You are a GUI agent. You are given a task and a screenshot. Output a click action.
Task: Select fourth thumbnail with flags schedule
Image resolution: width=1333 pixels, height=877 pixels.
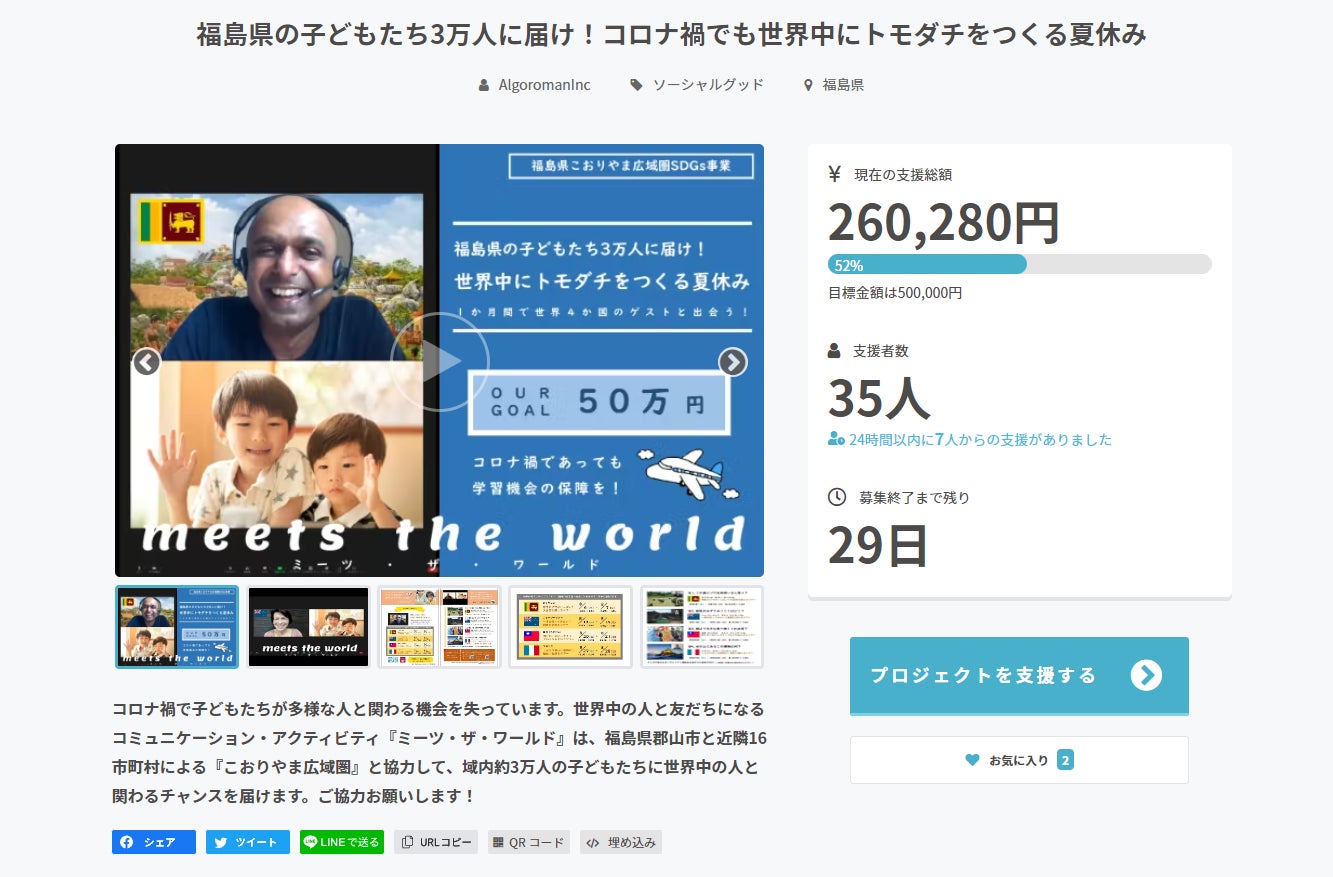click(570, 627)
